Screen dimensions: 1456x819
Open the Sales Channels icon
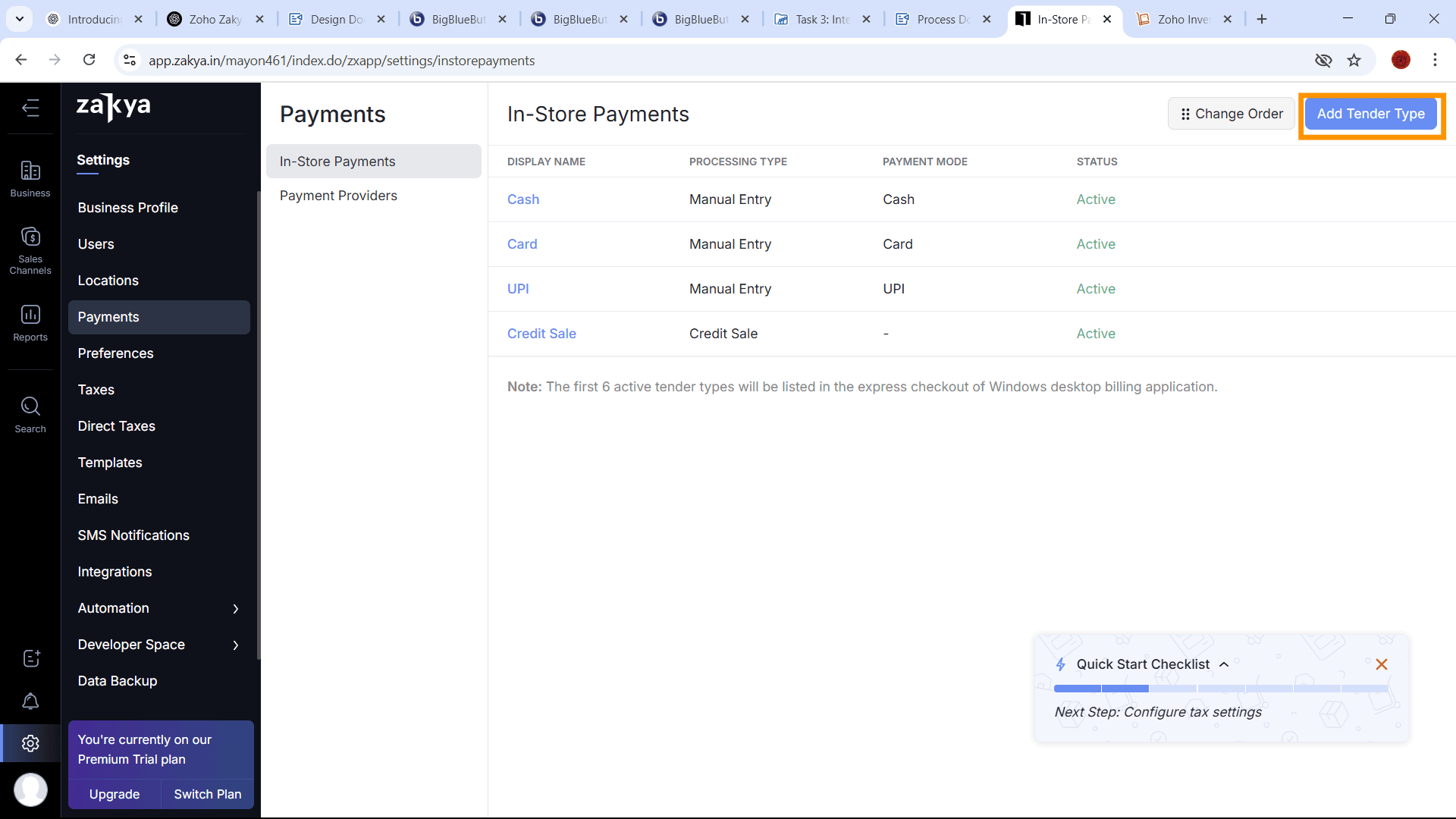point(30,250)
